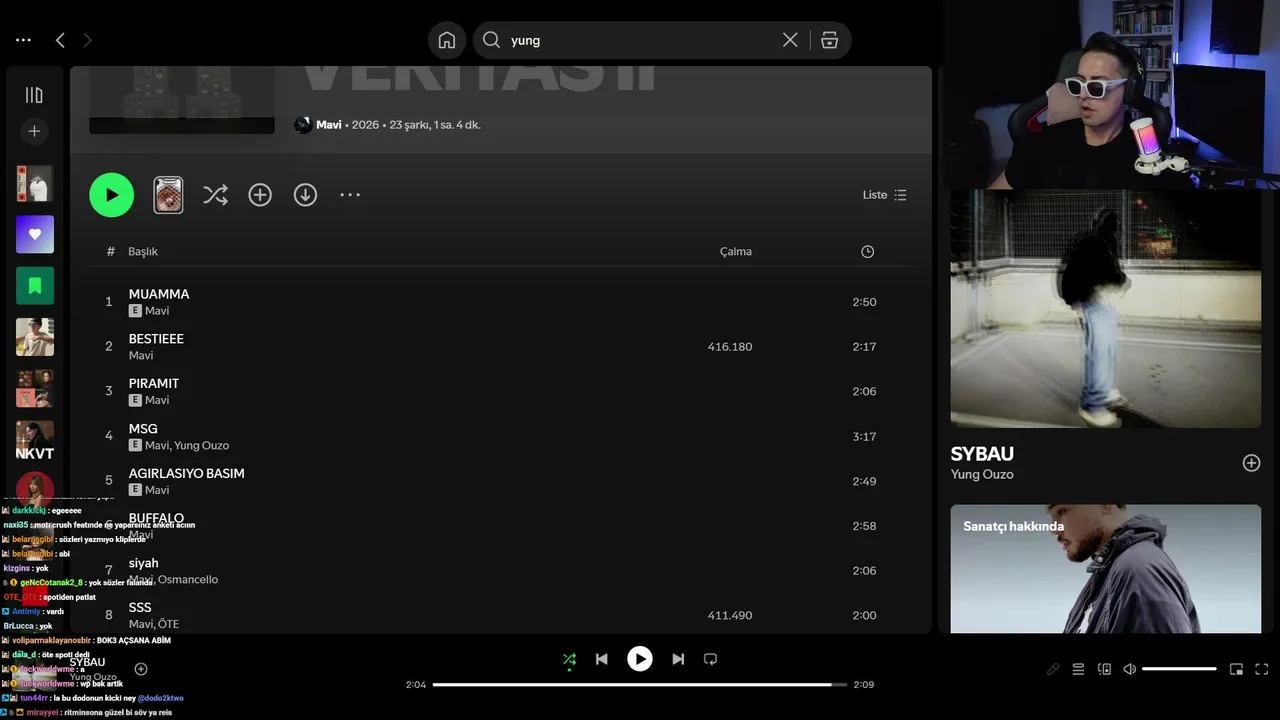Image resolution: width=1280 pixels, height=720 pixels.
Task: Open the Mavi artist link in album header
Action: point(329,125)
